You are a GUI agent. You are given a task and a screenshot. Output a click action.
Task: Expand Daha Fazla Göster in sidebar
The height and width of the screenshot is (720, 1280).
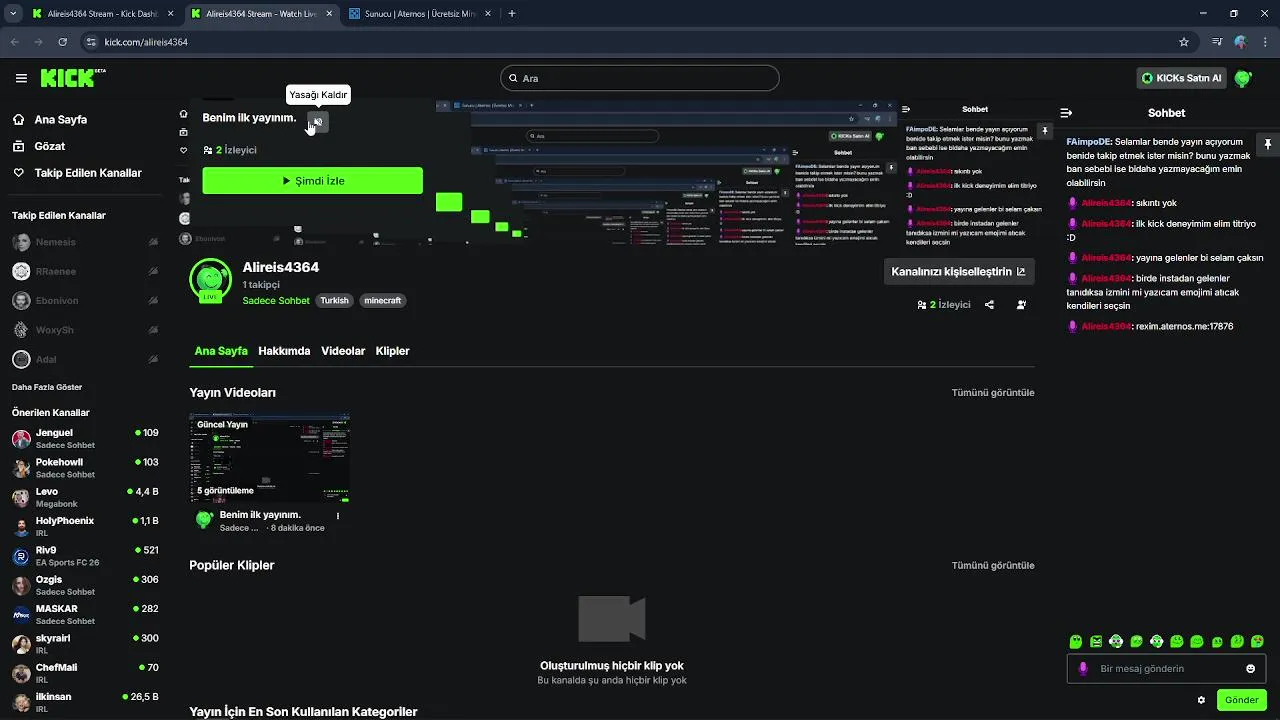[x=47, y=387]
